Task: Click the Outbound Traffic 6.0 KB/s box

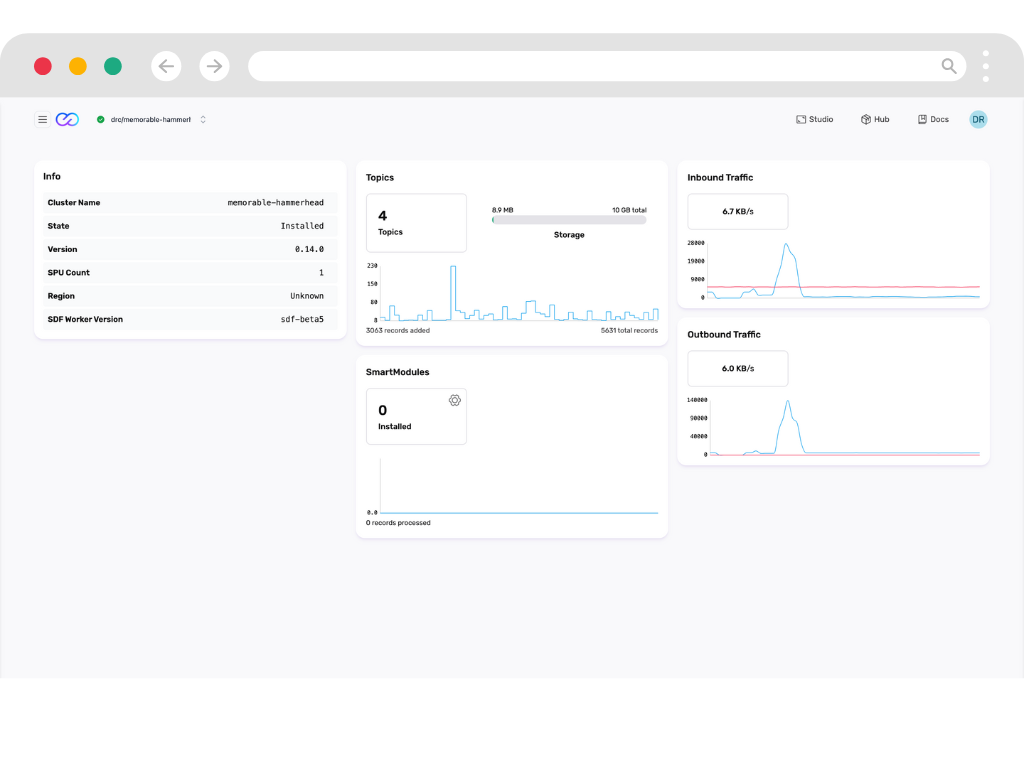Action: (738, 368)
